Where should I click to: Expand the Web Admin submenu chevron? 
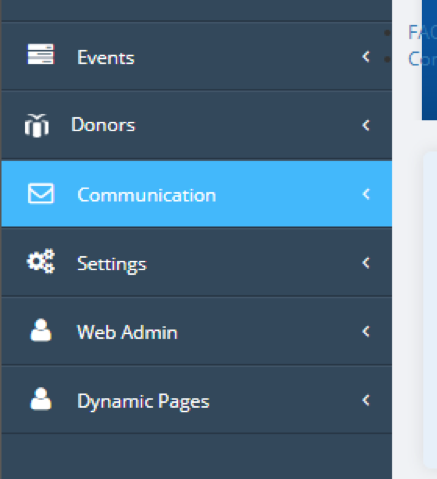(366, 331)
